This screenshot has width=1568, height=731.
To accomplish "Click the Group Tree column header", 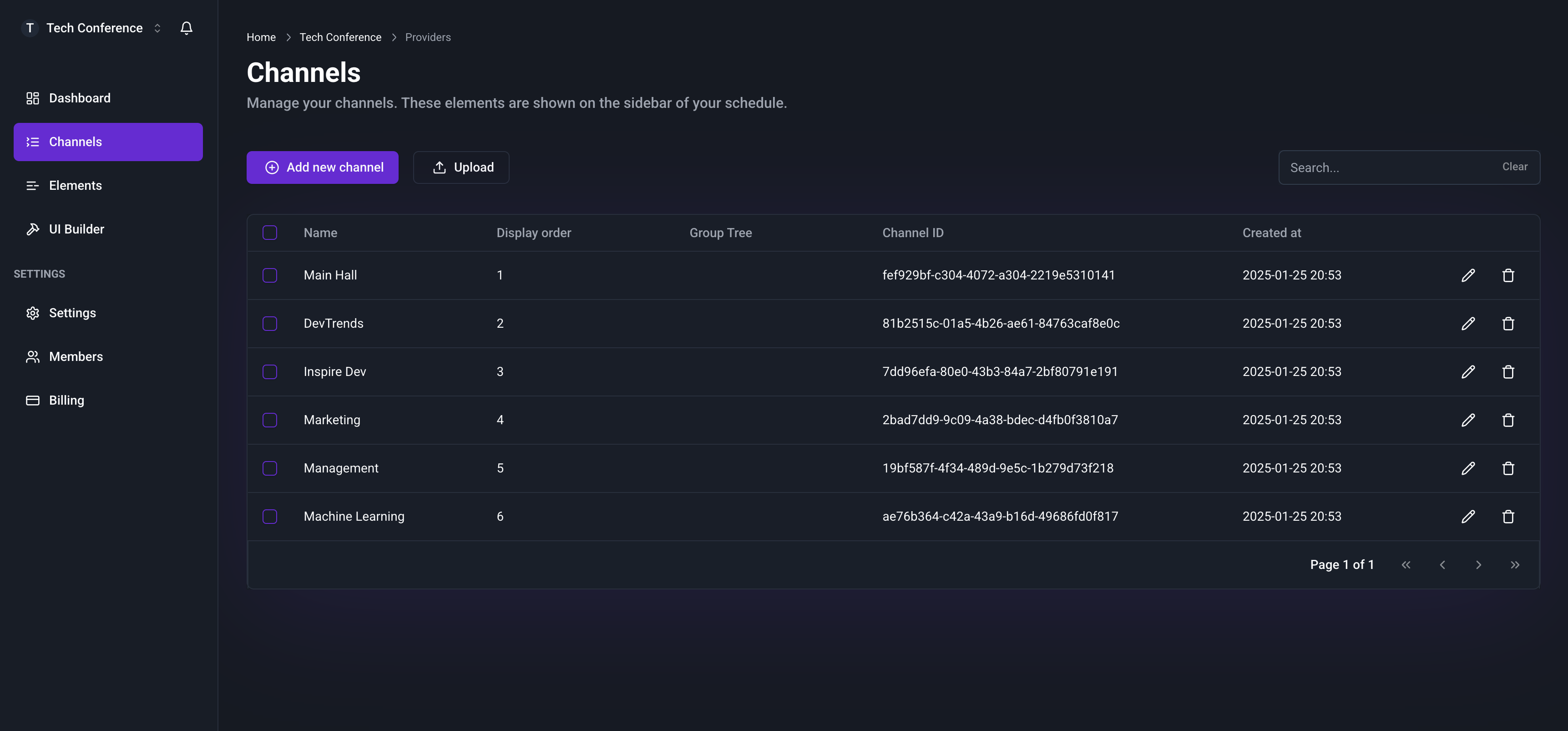I will pos(721,233).
